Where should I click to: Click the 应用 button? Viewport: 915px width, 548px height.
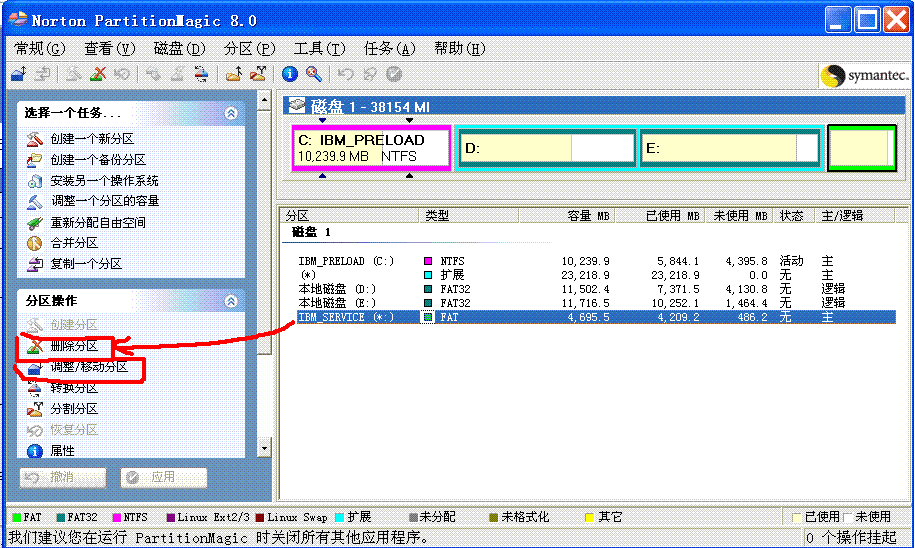[164, 477]
